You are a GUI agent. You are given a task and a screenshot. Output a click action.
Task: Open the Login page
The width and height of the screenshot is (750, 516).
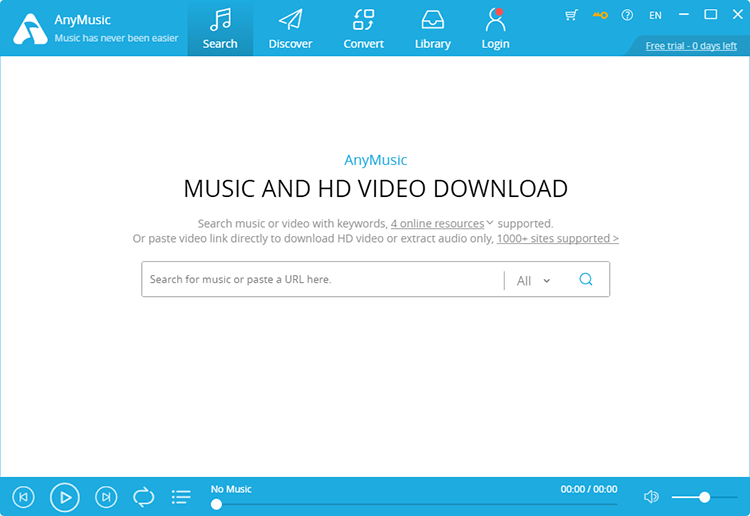[495, 28]
